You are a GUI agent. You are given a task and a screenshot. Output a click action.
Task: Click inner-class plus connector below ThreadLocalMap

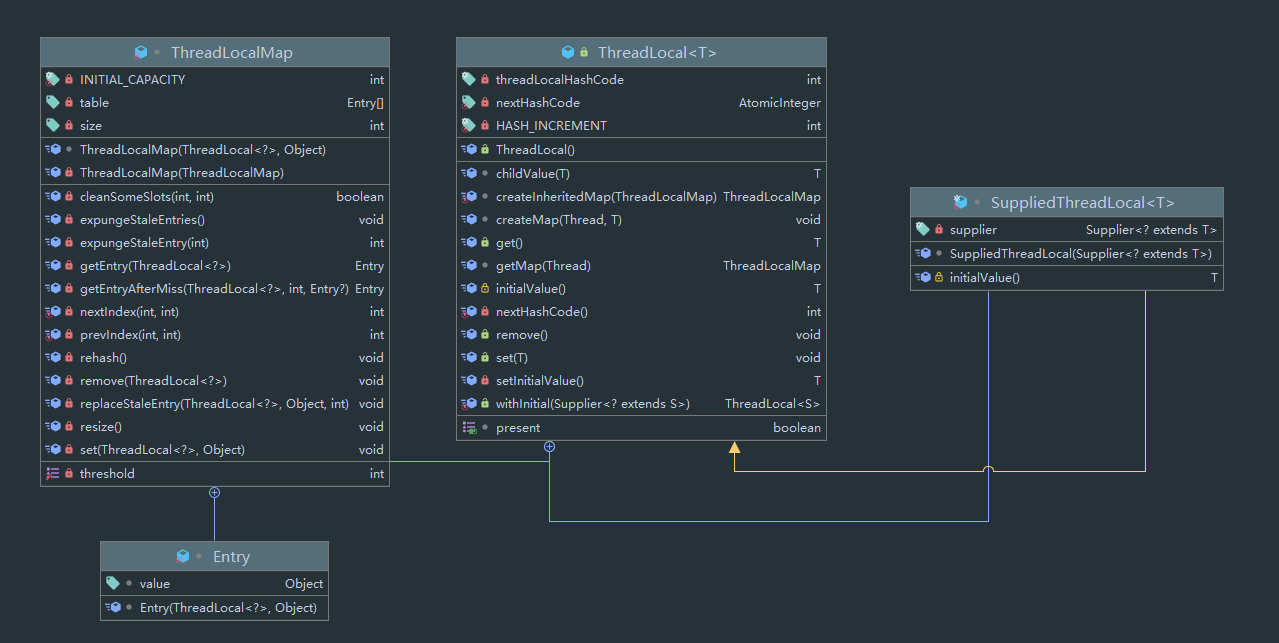coord(214,493)
